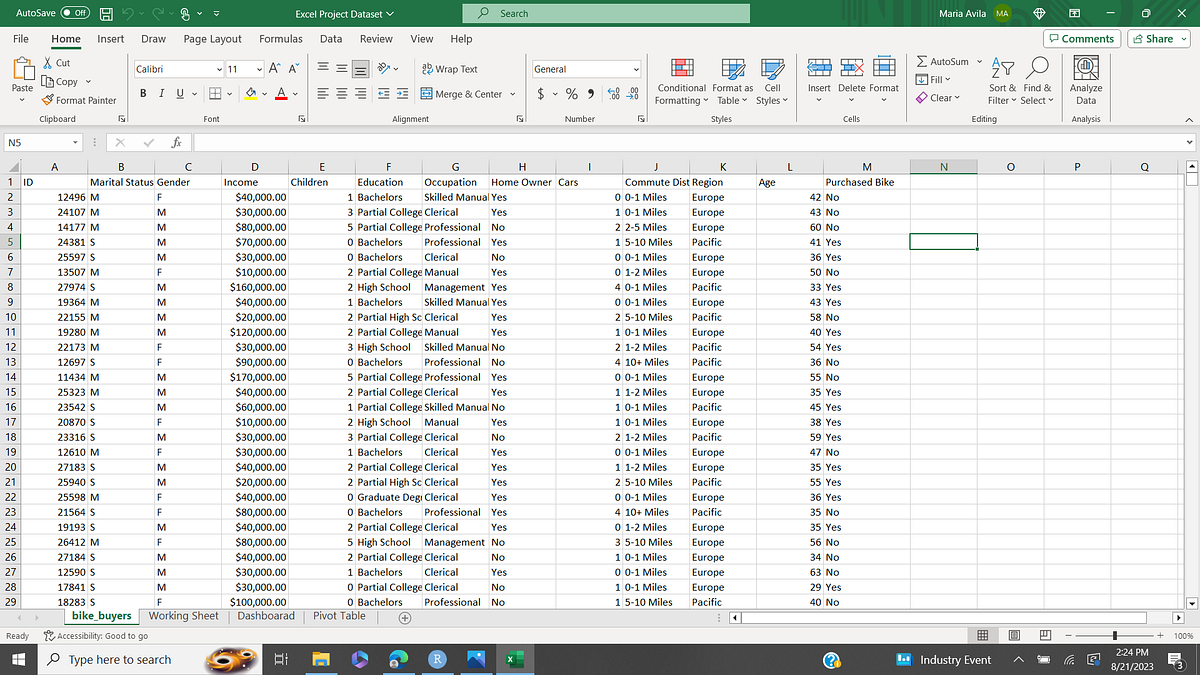The width and height of the screenshot is (1200, 675).
Task: Click the Paste clipboard icon
Action: point(22,68)
